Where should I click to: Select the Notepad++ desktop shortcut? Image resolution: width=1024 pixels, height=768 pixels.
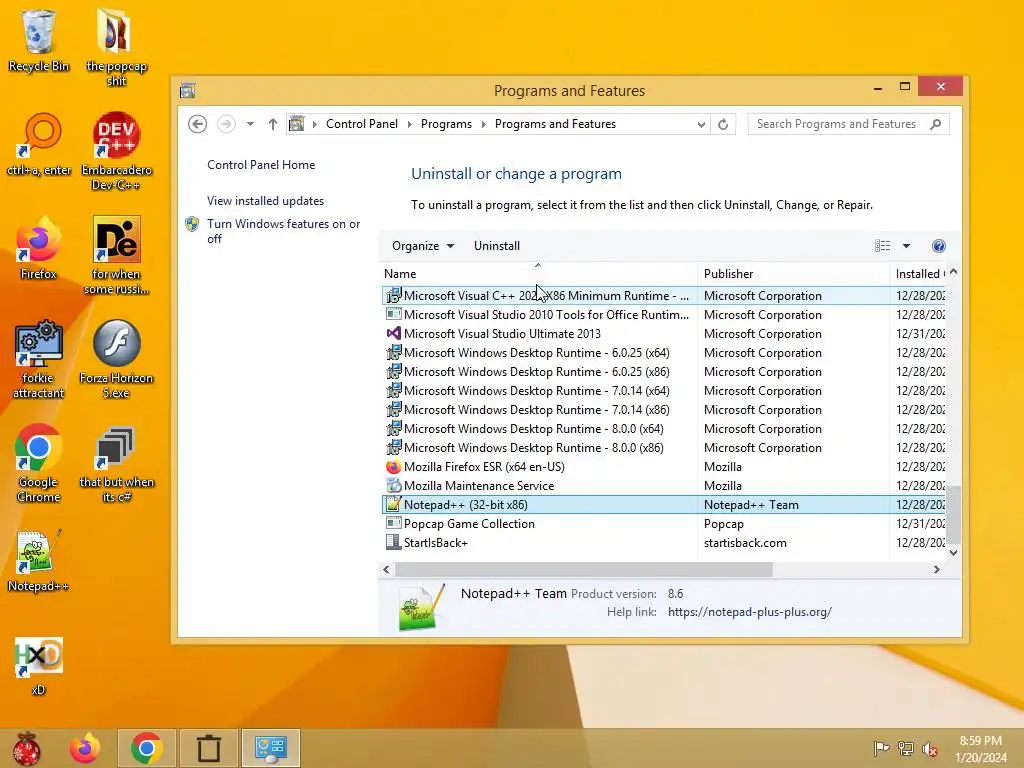[39, 560]
